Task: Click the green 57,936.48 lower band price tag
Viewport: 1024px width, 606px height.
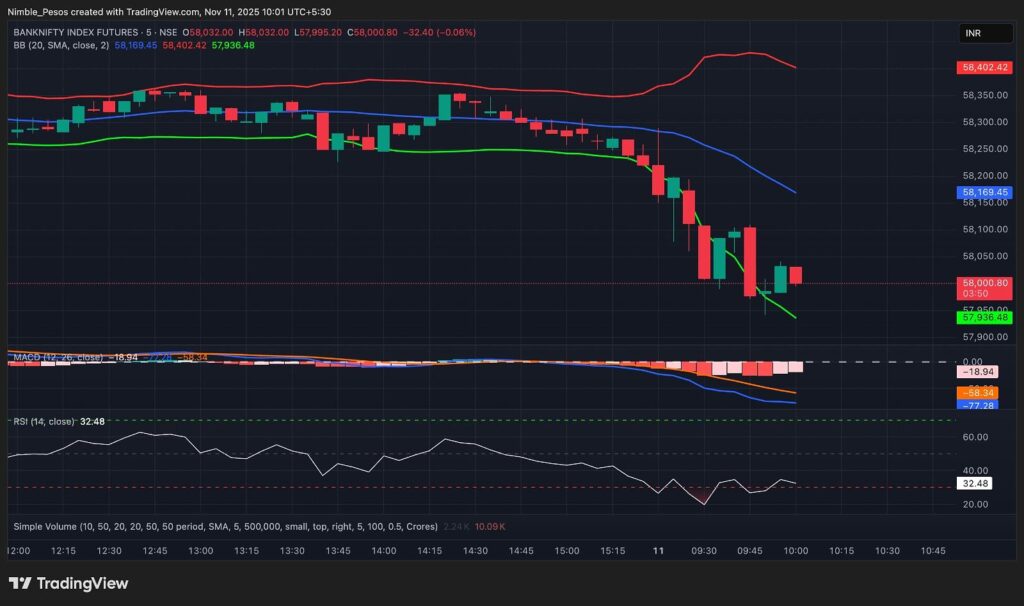Action: pos(985,317)
